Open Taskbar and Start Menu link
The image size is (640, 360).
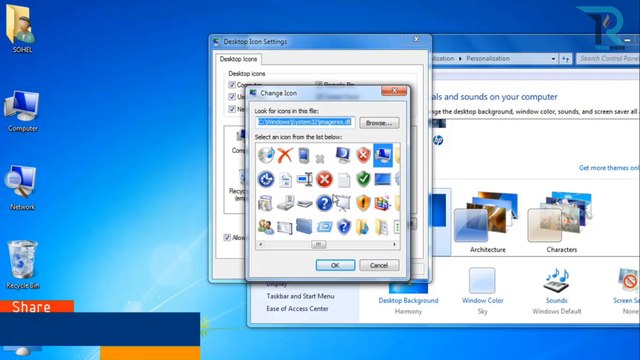coord(300,296)
